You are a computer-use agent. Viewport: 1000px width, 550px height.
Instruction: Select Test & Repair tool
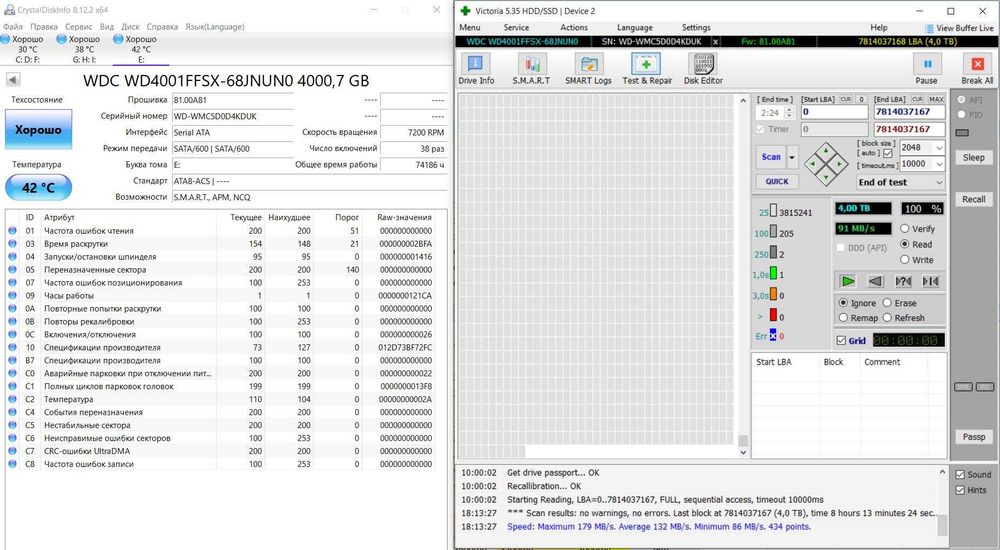(x=647, y=69)
